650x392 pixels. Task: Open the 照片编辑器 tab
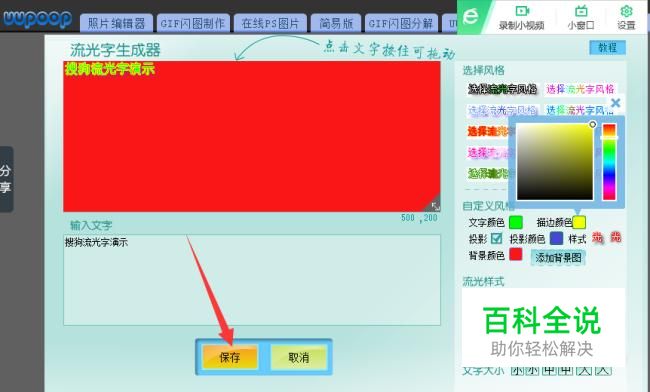(x=116, y=23)
